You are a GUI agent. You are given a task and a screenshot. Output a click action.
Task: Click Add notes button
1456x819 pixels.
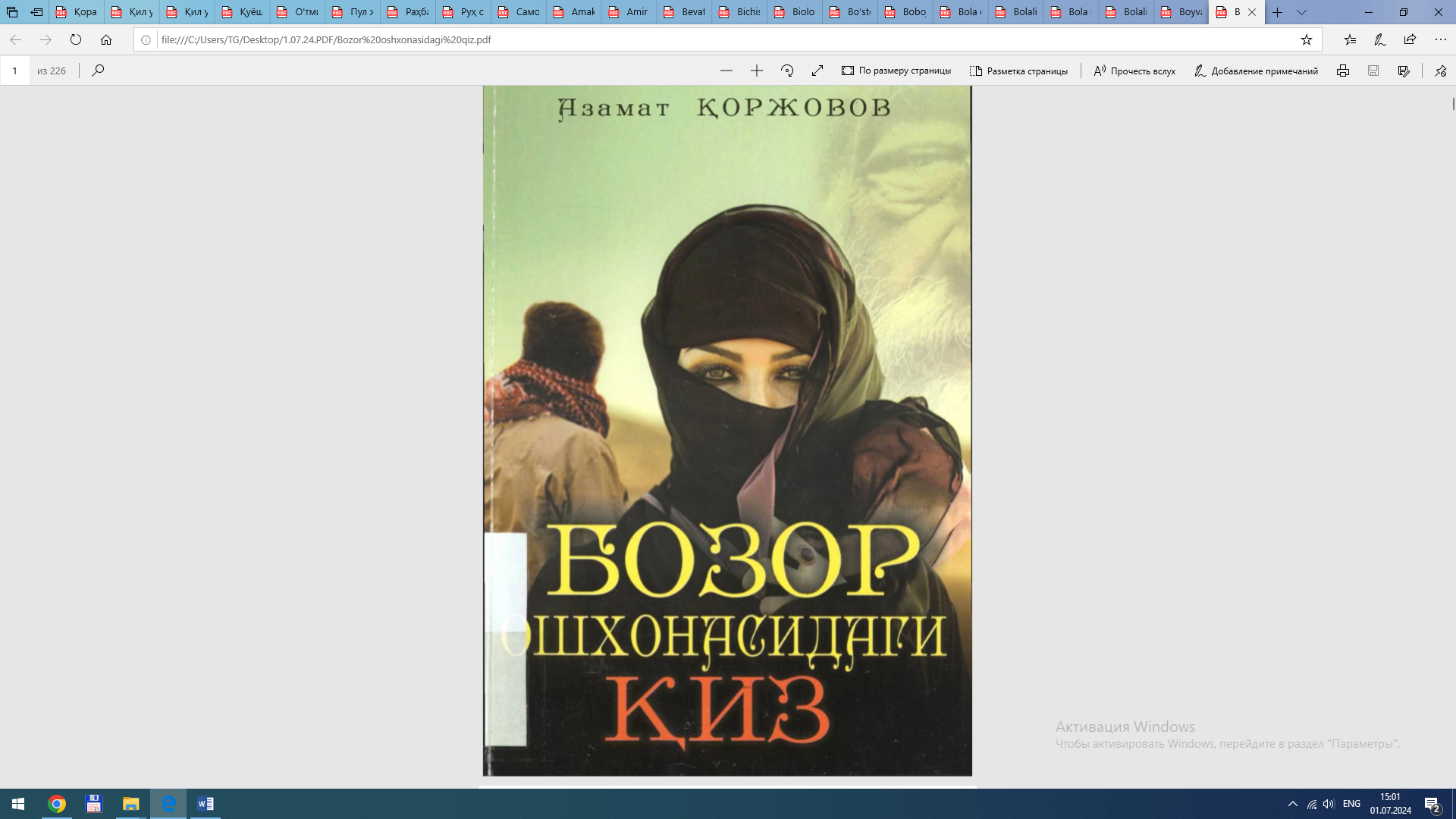[x=1256, y=71]
